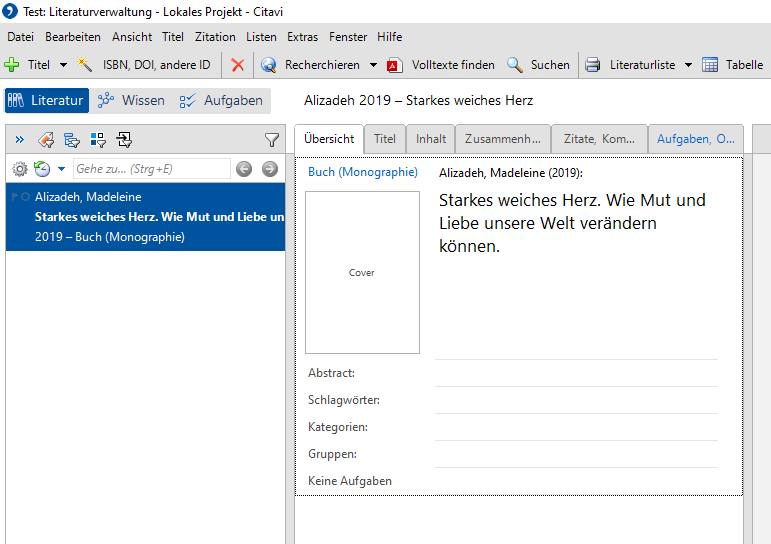
Task: Print the Literaturliste via printer icon
Action: click(593, 64)
